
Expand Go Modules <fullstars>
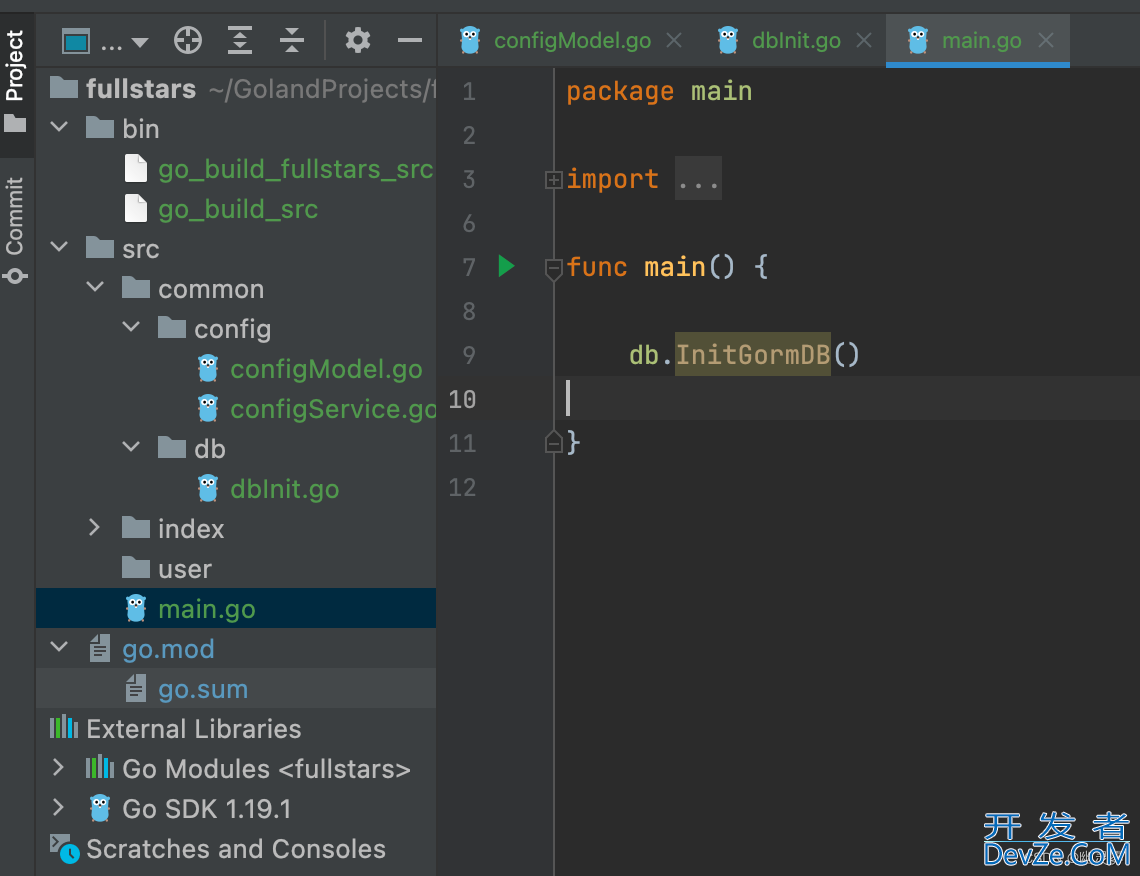59,768
